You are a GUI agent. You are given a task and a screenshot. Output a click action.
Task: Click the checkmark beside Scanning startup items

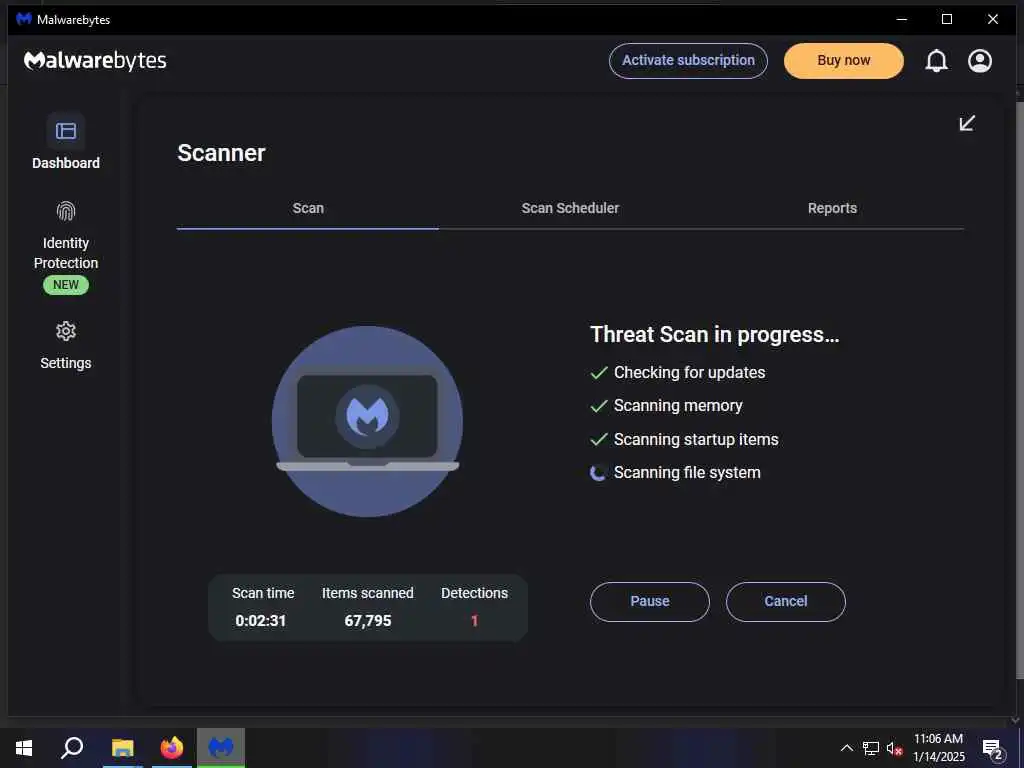pos(598,440)
